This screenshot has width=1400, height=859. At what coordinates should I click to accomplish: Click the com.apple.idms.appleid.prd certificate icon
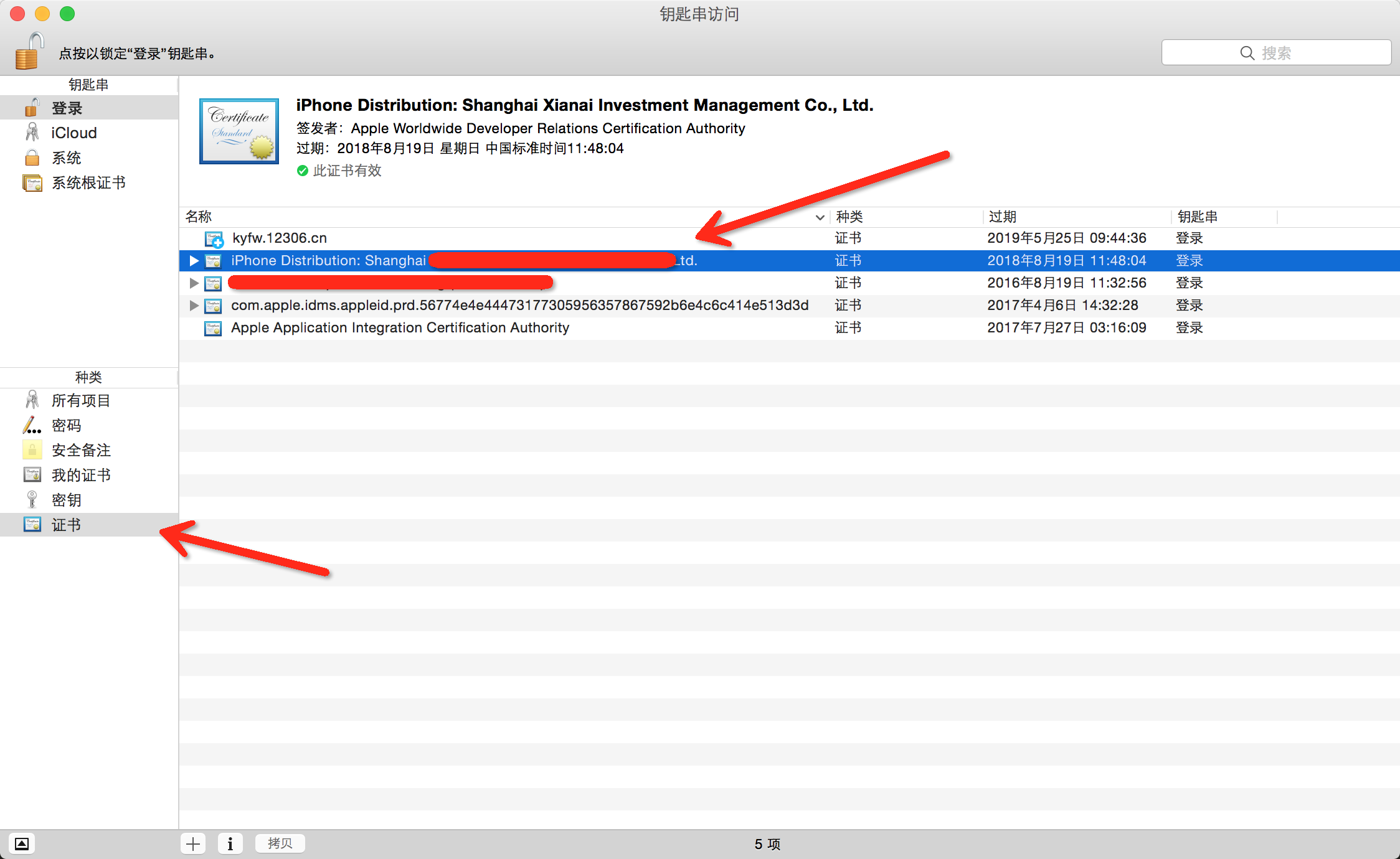[213, 306]
